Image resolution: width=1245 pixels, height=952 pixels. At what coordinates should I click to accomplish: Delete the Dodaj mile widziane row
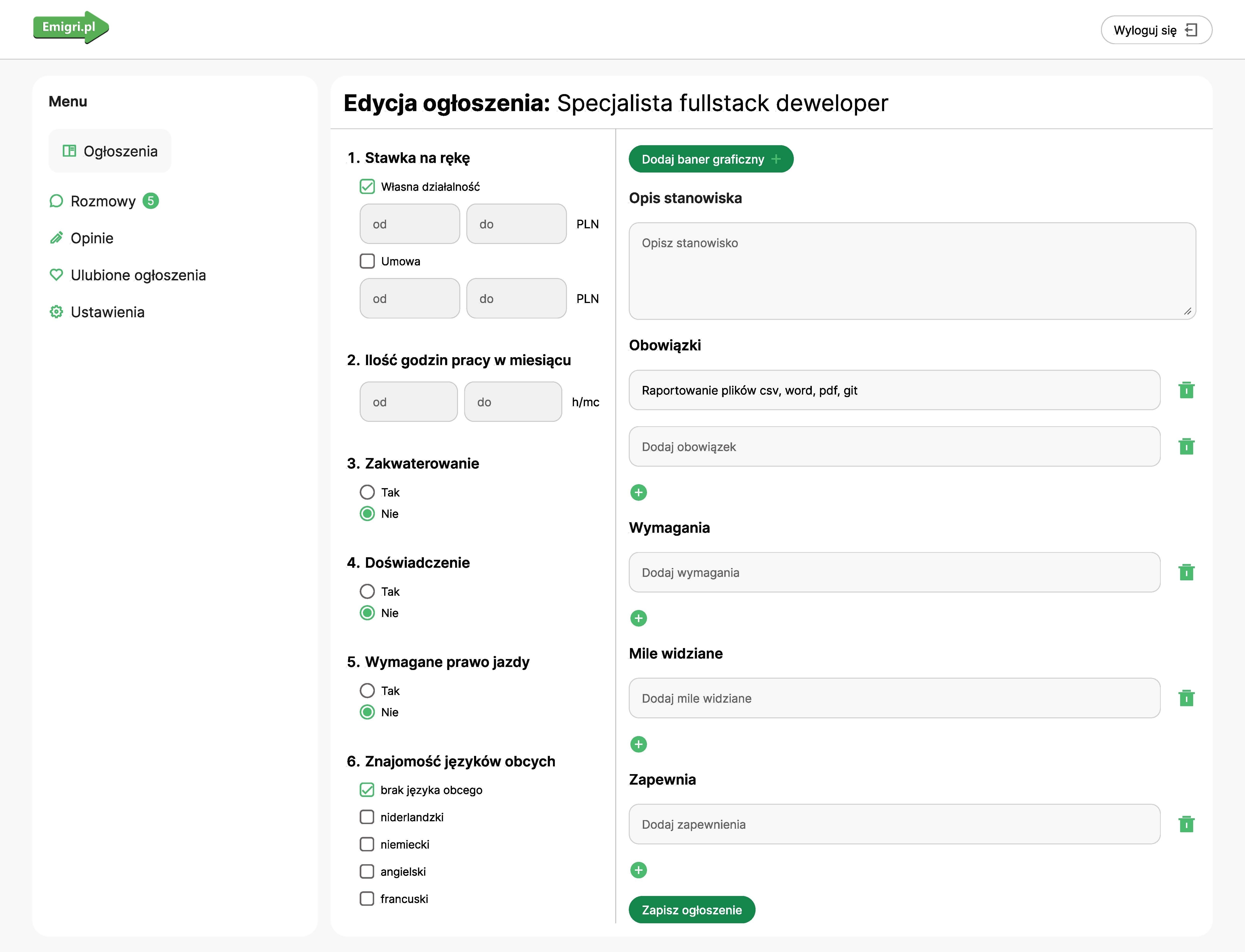click(1186, 698)
